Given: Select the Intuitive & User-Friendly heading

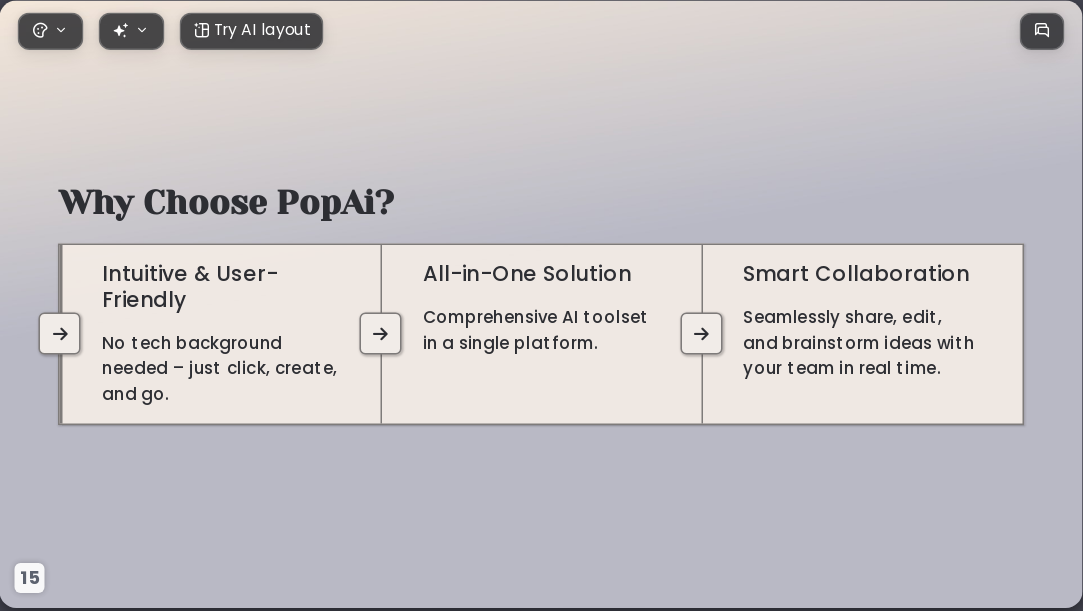Looking at the screenshot, I should pos(191,287).
